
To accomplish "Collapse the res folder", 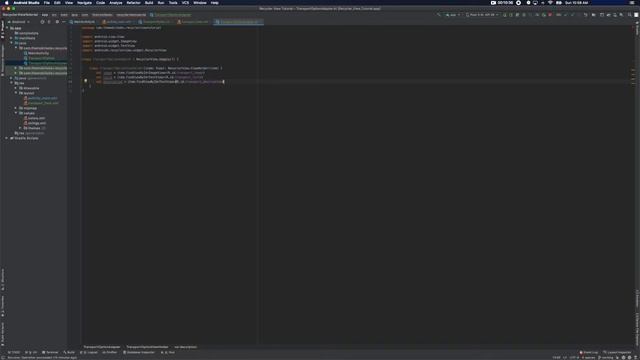I will tap(11, 83).
